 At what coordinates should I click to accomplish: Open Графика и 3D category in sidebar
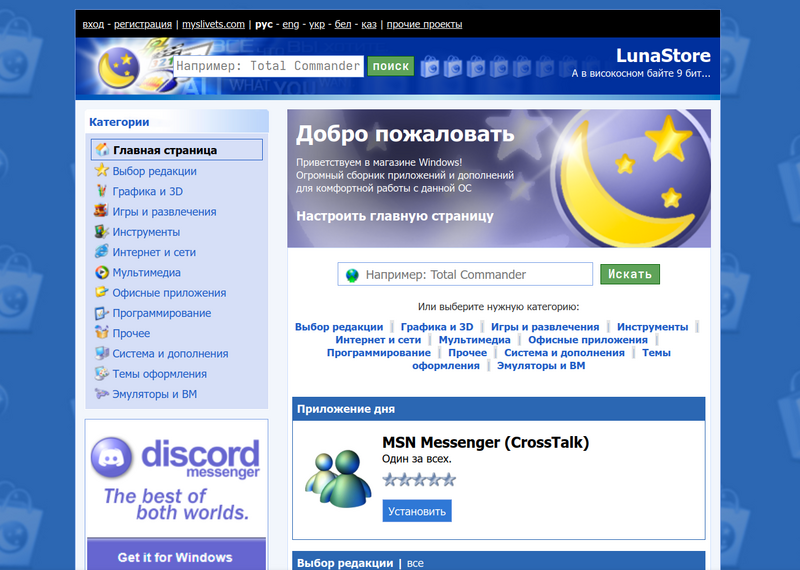[x=147, y=191]
